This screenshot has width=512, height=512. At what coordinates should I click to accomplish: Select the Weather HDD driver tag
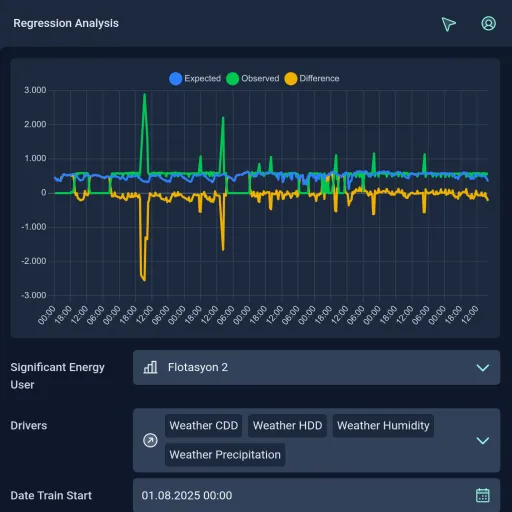(x=287, y=426)
